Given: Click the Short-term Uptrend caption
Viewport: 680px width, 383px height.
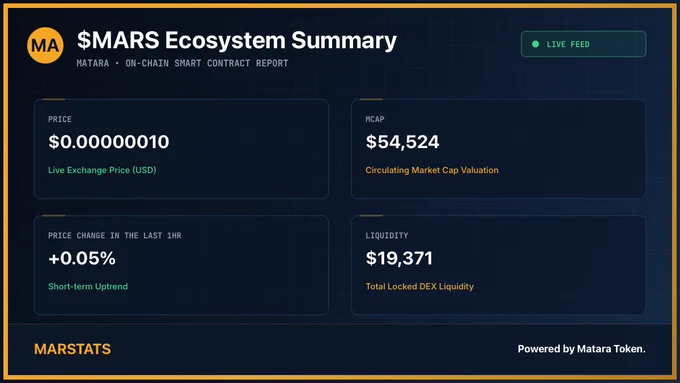Looking at the screenshot, I should 88,286.
